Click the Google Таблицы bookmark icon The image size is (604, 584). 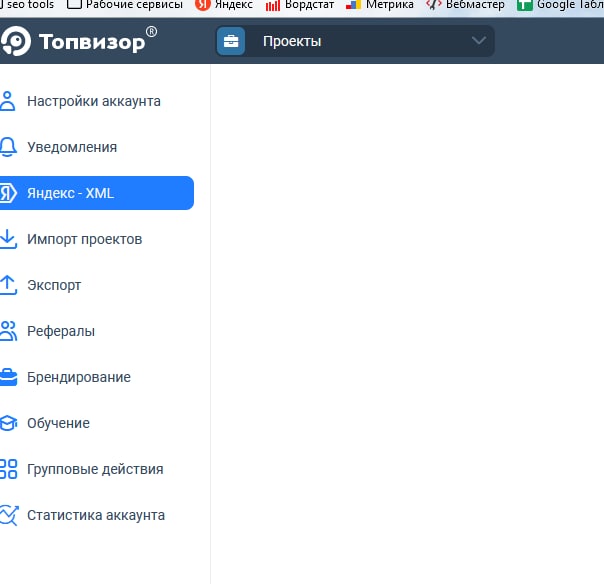click(525, 5)
